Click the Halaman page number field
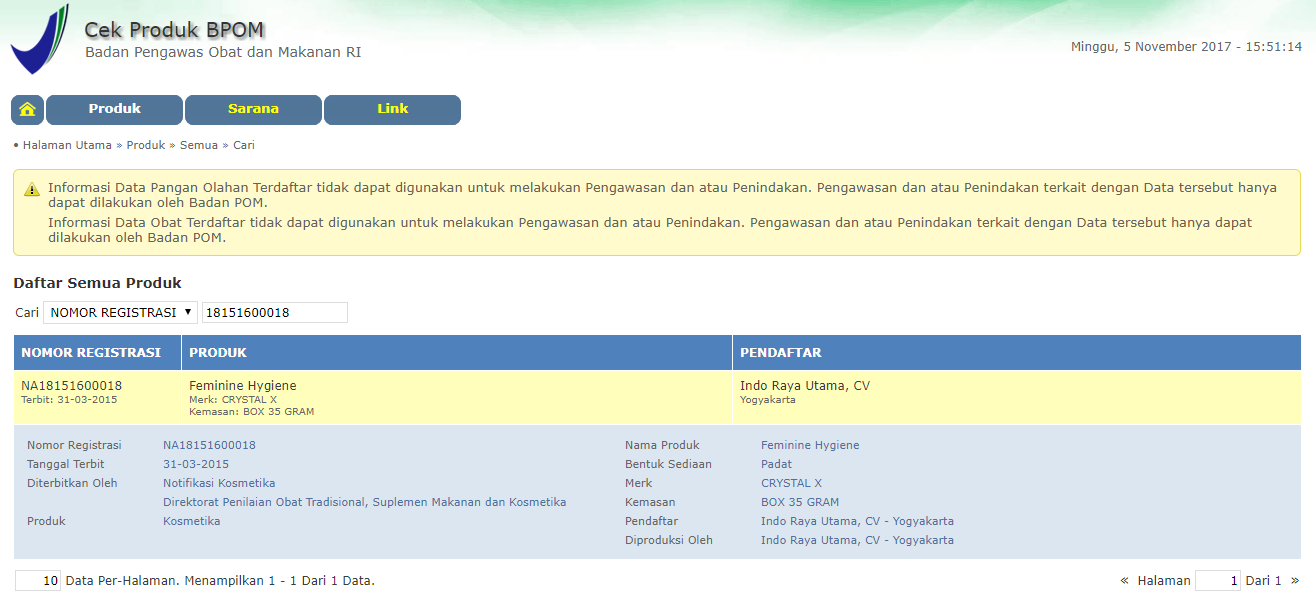This screenshot has width=1316, height=602. (1218, 581)
